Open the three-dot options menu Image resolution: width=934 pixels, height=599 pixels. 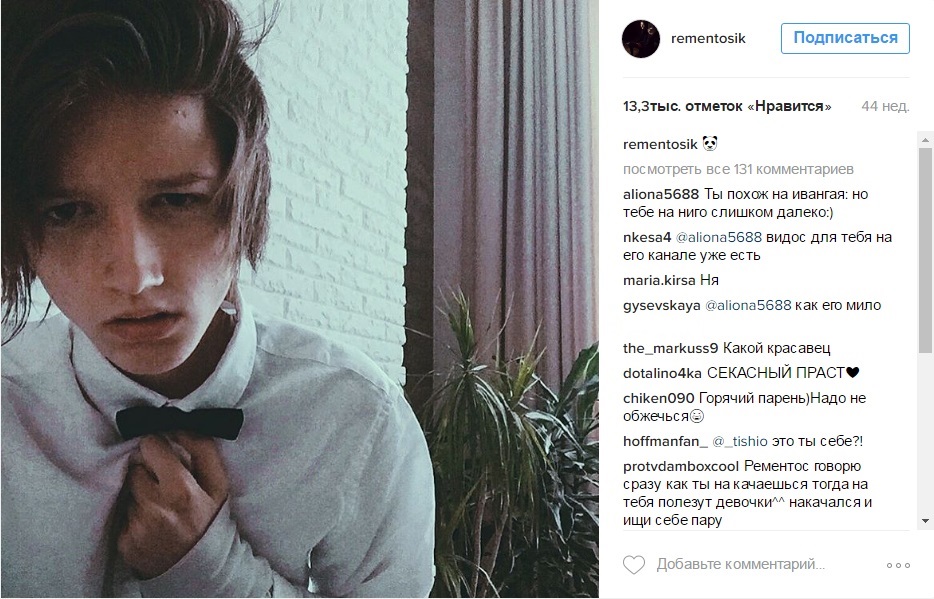pos(898,565)
